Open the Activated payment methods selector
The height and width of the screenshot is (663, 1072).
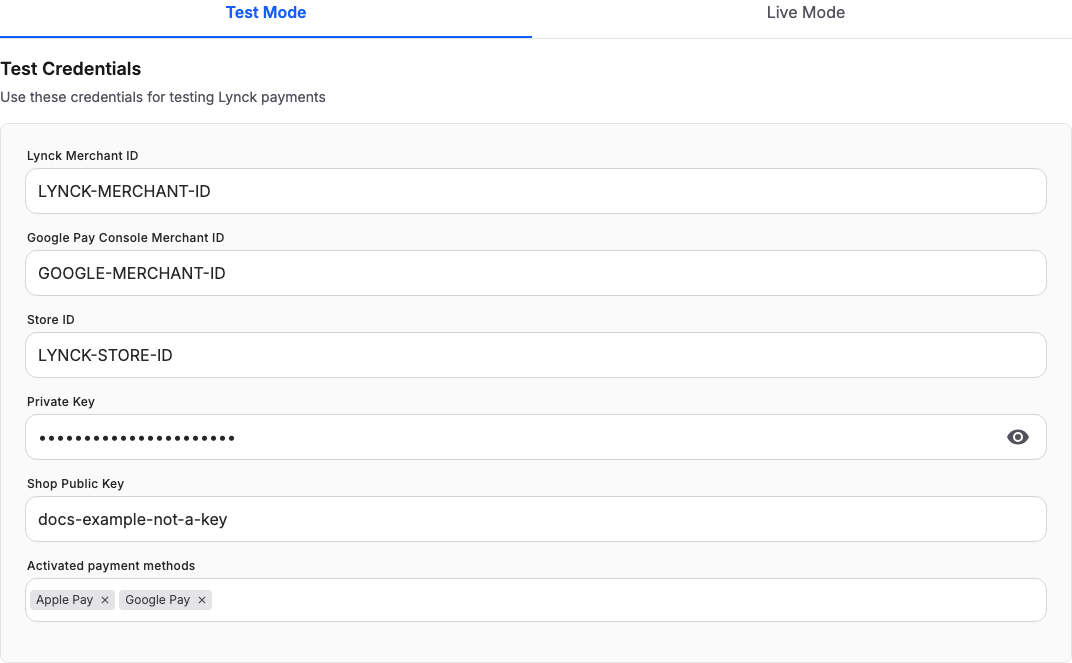[535, 599]
